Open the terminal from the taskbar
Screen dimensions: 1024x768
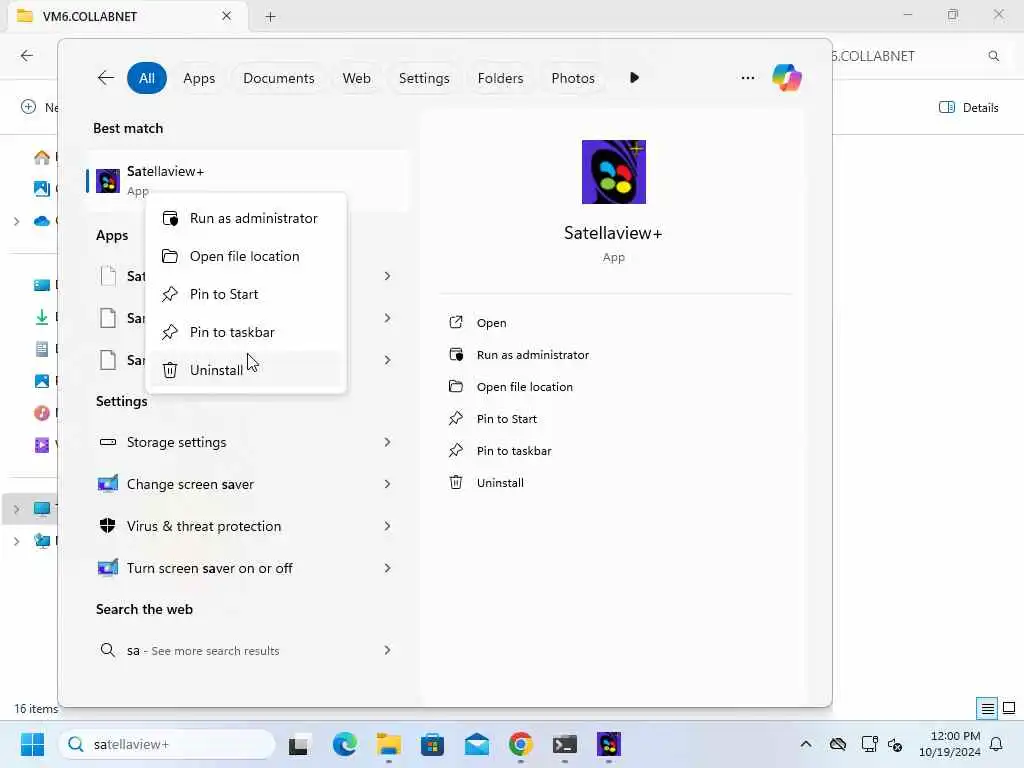coord(565,744)
